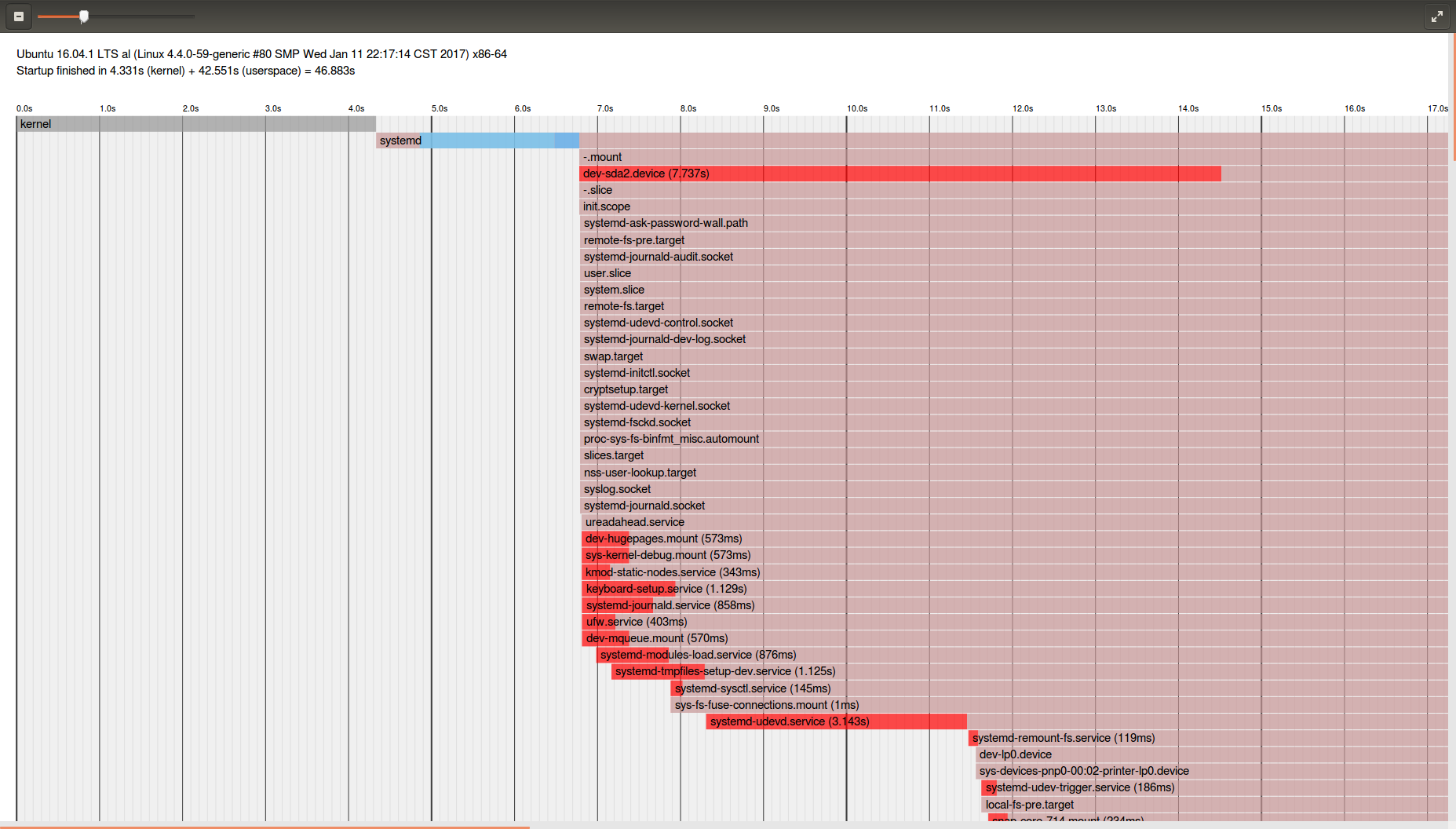Click the -.slice row
Screen dimensions: 1456x829
point(1013,190)
